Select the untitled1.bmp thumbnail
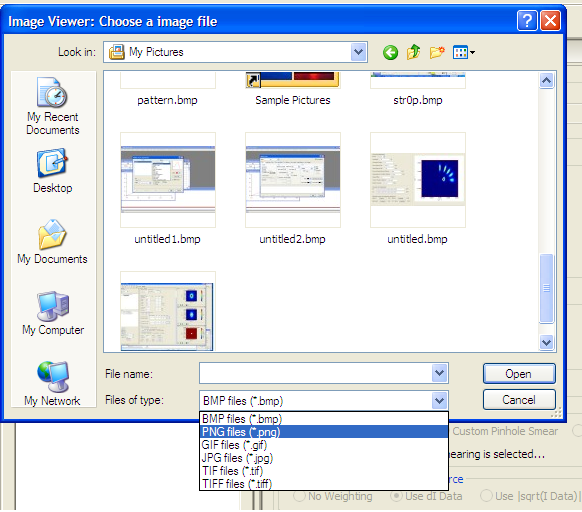This screenshot has width=582, height=512. coord(168,180)
